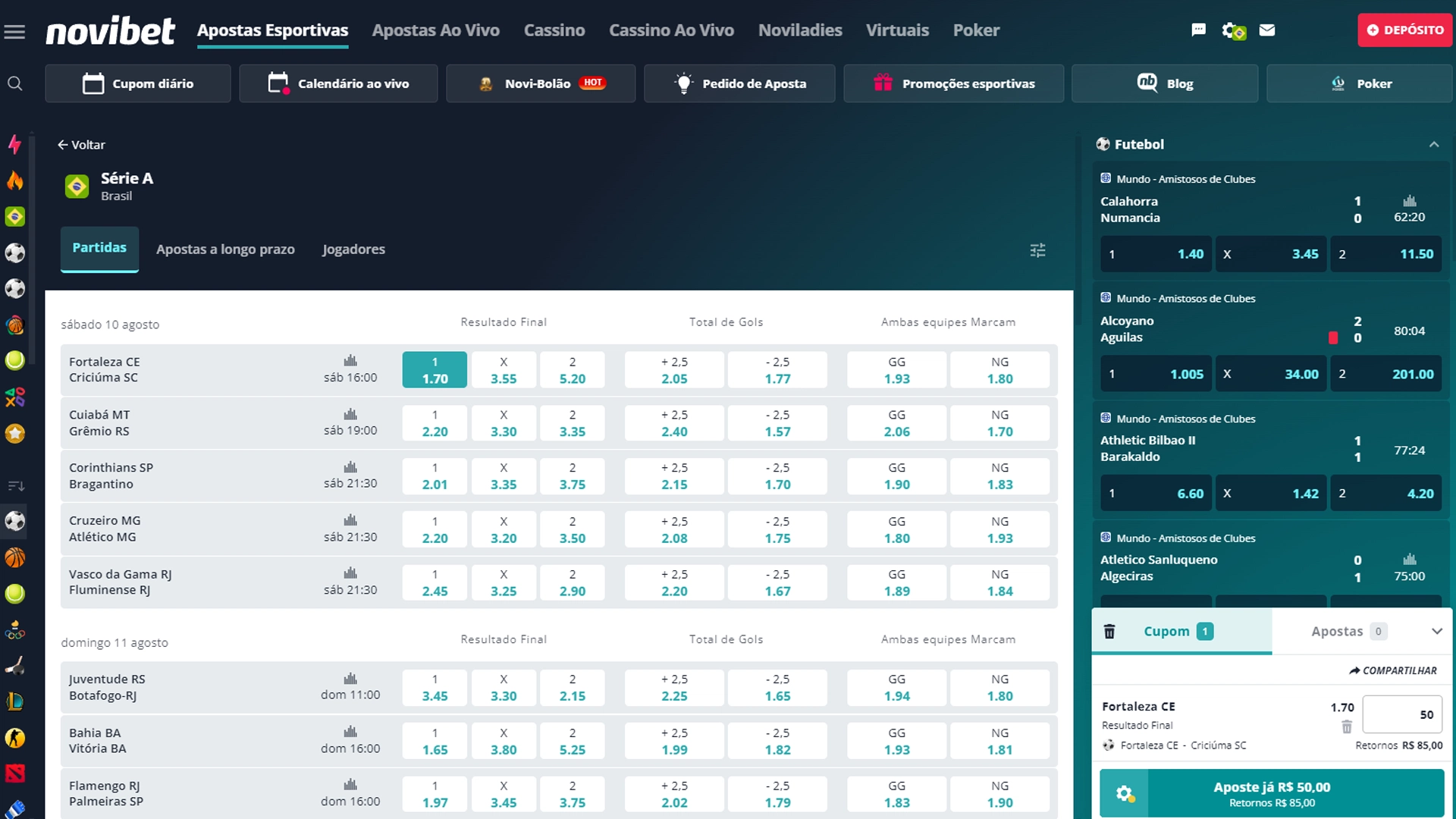Open Cassino Ao Vivo top menu
Screen dimensions: 1456x819
(671, 30)
